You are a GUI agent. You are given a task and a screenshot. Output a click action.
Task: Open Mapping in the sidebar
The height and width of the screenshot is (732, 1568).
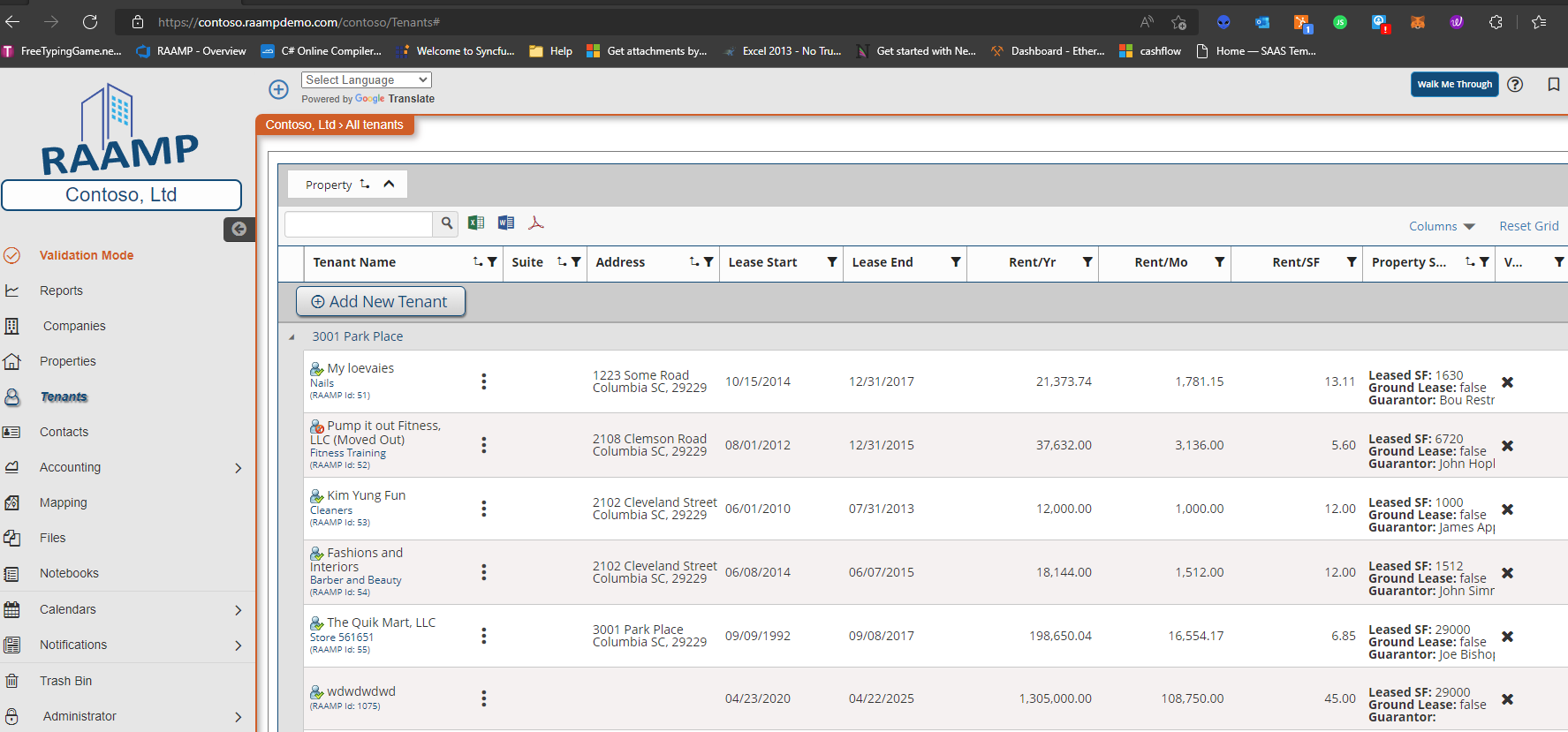(64, 502)
